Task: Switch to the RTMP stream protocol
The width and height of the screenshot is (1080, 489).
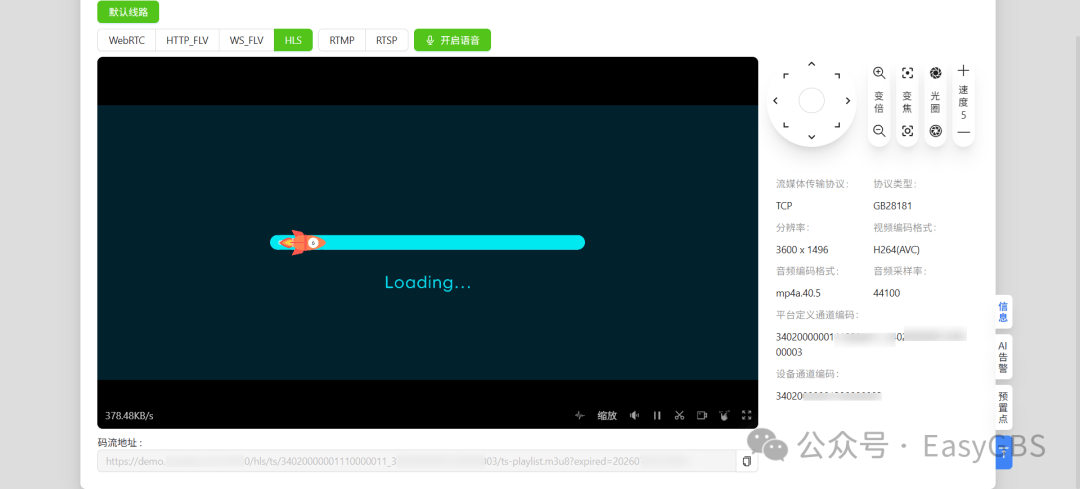Action: 342,40
